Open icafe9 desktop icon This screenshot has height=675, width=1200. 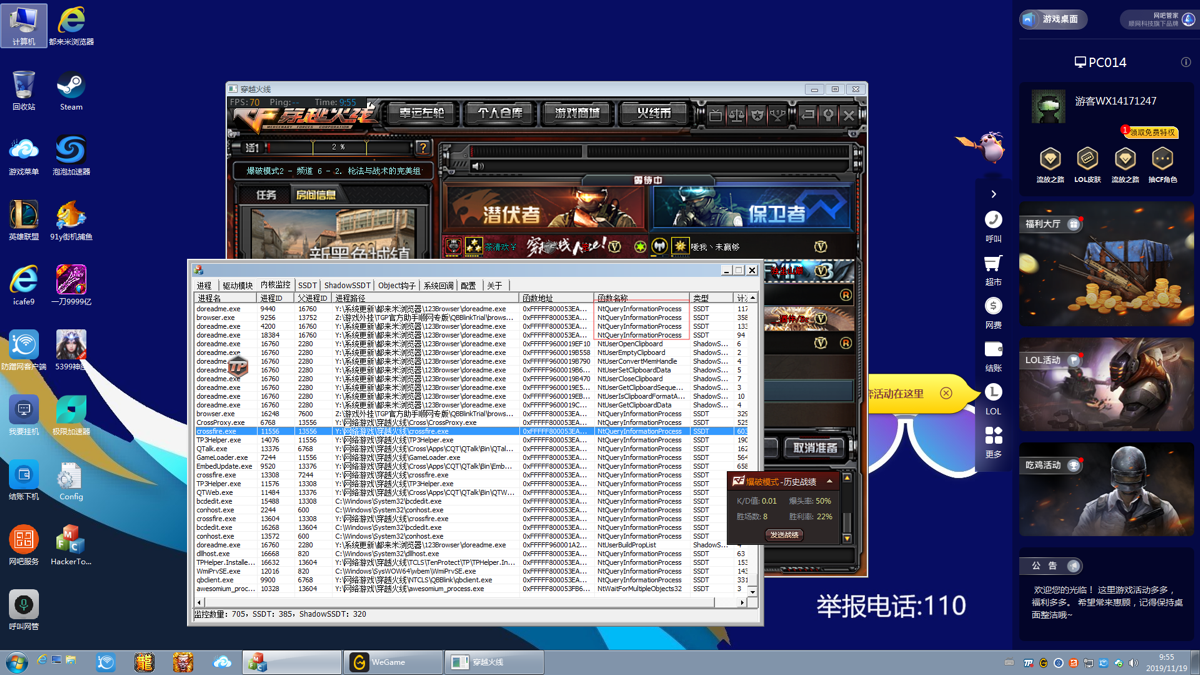pos(24,285)
